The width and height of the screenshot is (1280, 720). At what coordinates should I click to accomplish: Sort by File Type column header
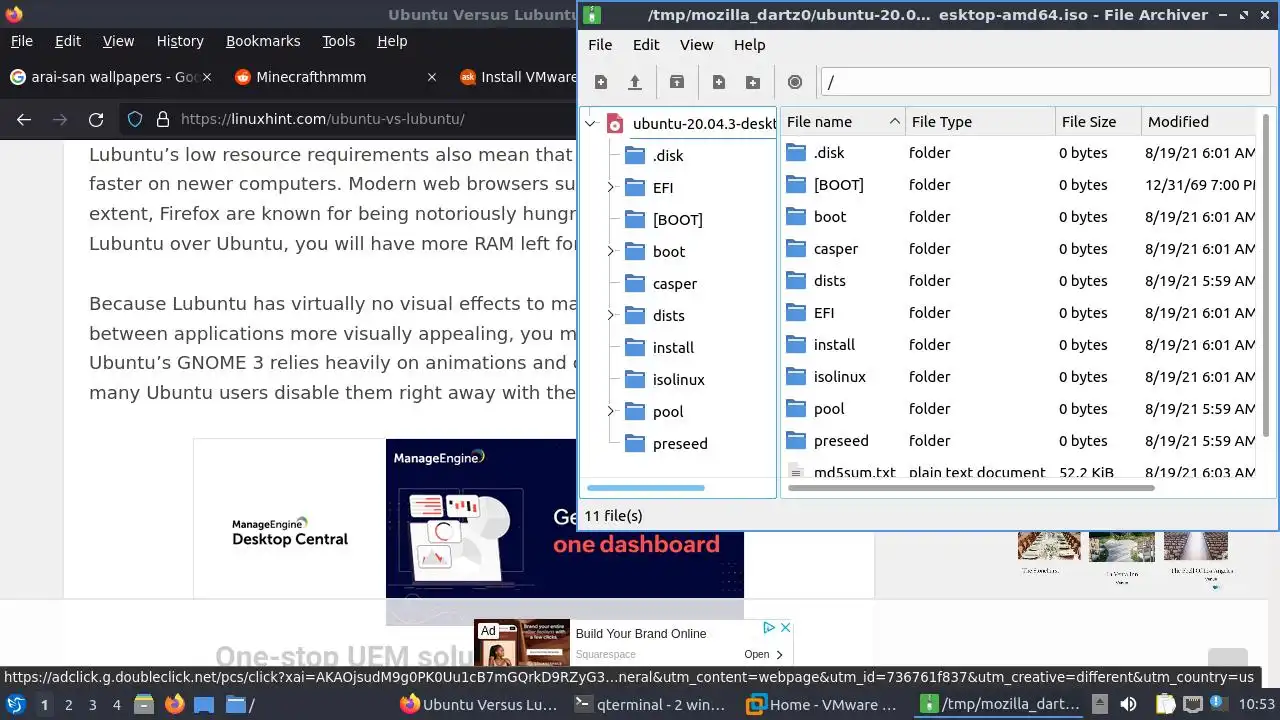(x=980, y=122)
